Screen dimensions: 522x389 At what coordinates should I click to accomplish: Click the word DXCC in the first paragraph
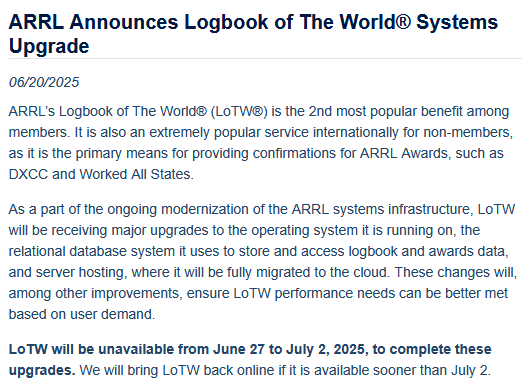[x=28, y=174]
